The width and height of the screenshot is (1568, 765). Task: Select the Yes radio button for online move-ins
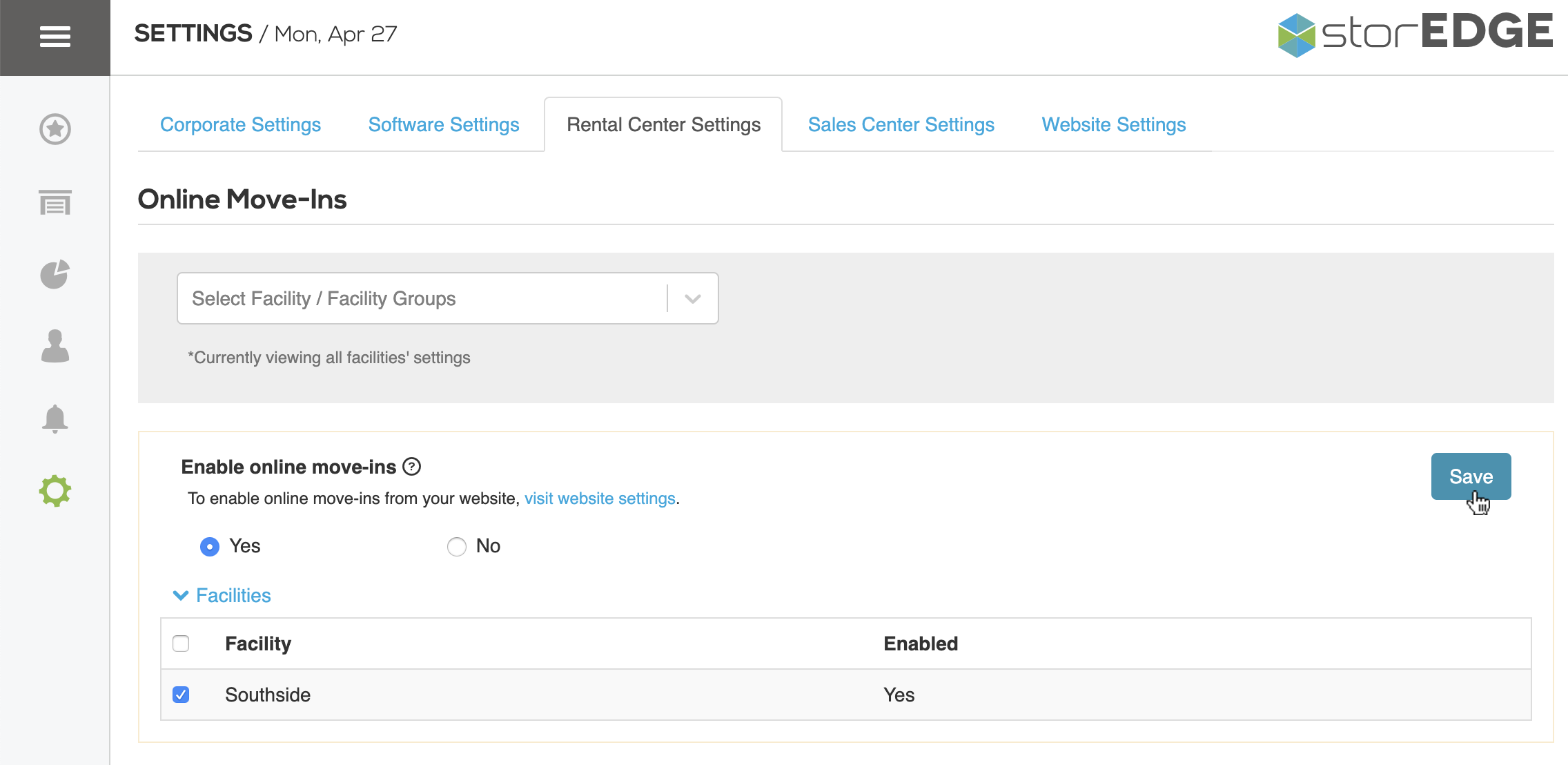[x=209, y=546]
